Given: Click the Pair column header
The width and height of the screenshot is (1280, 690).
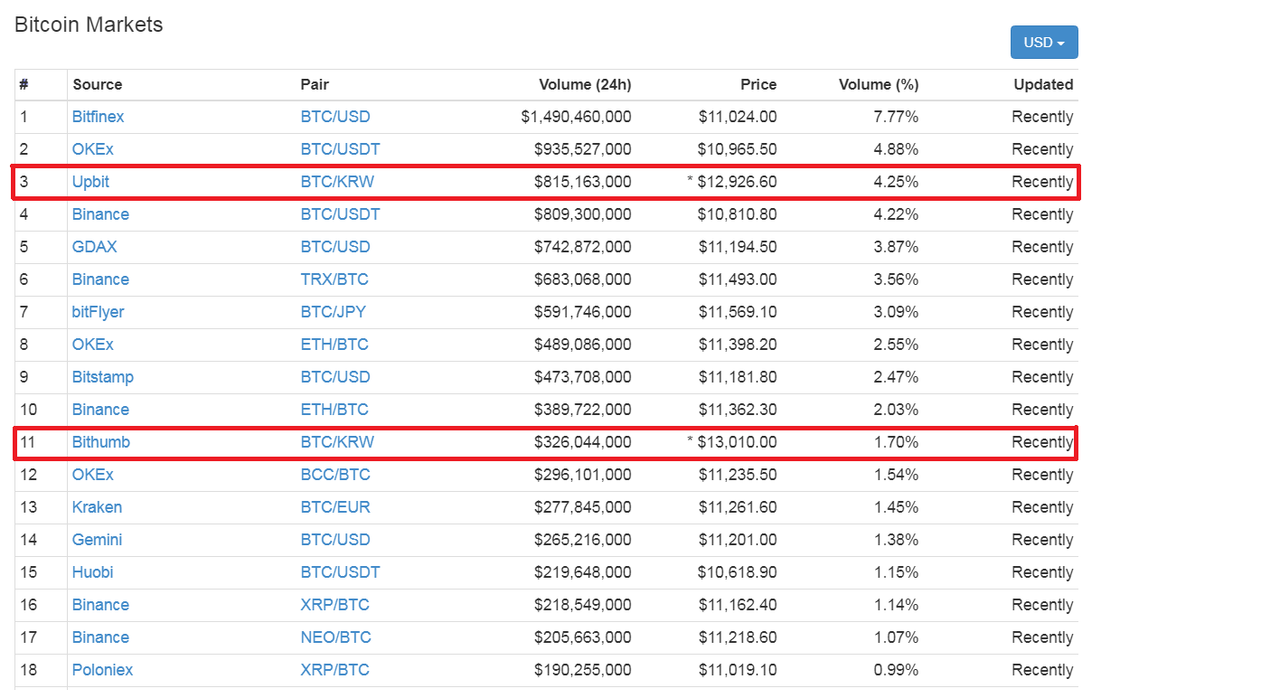Looking at the screenshot, I should tap(315, 85).
